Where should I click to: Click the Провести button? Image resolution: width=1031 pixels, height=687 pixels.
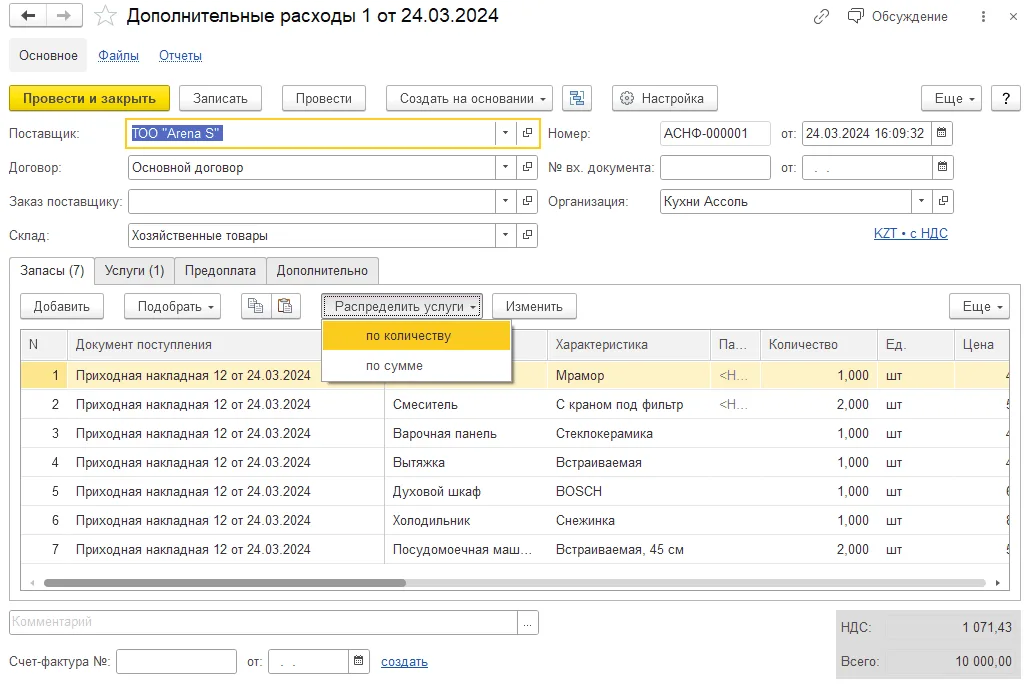(x=324, y=99)
